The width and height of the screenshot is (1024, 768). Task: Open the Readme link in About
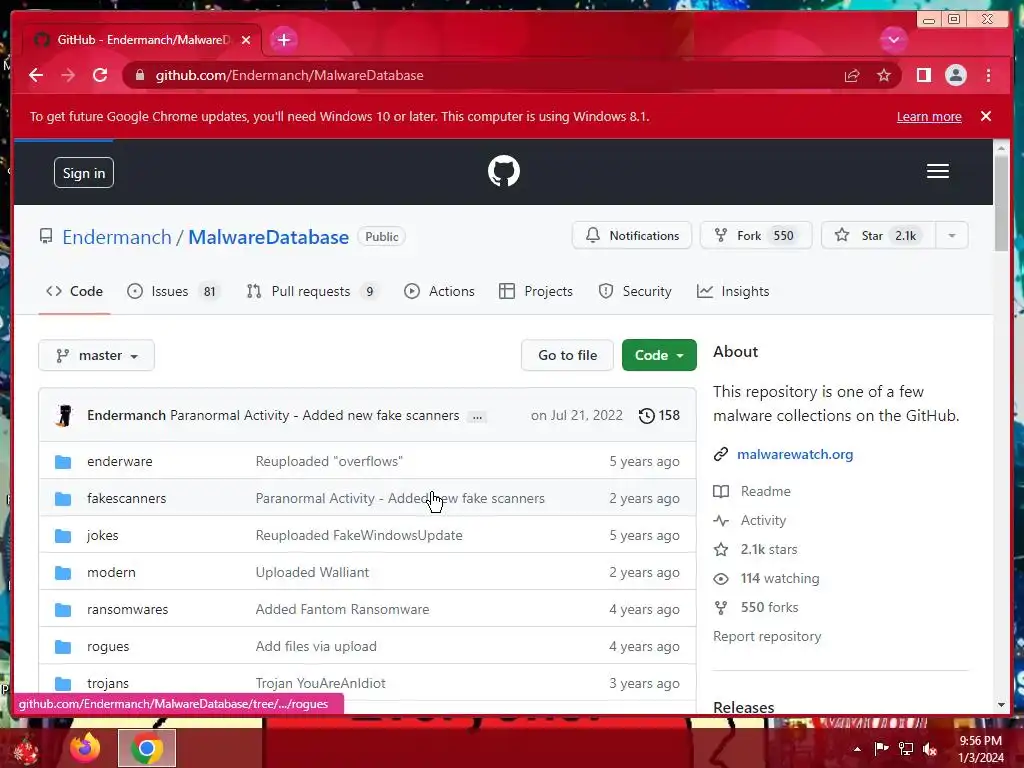click(x=765, y=491)
